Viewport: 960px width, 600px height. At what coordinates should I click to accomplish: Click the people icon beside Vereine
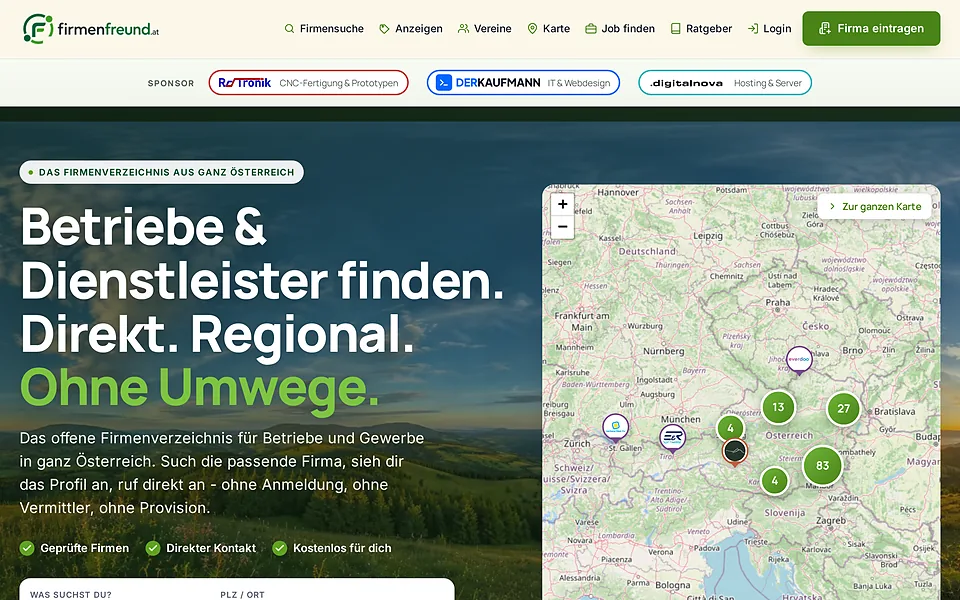click(x=463, y=29)
